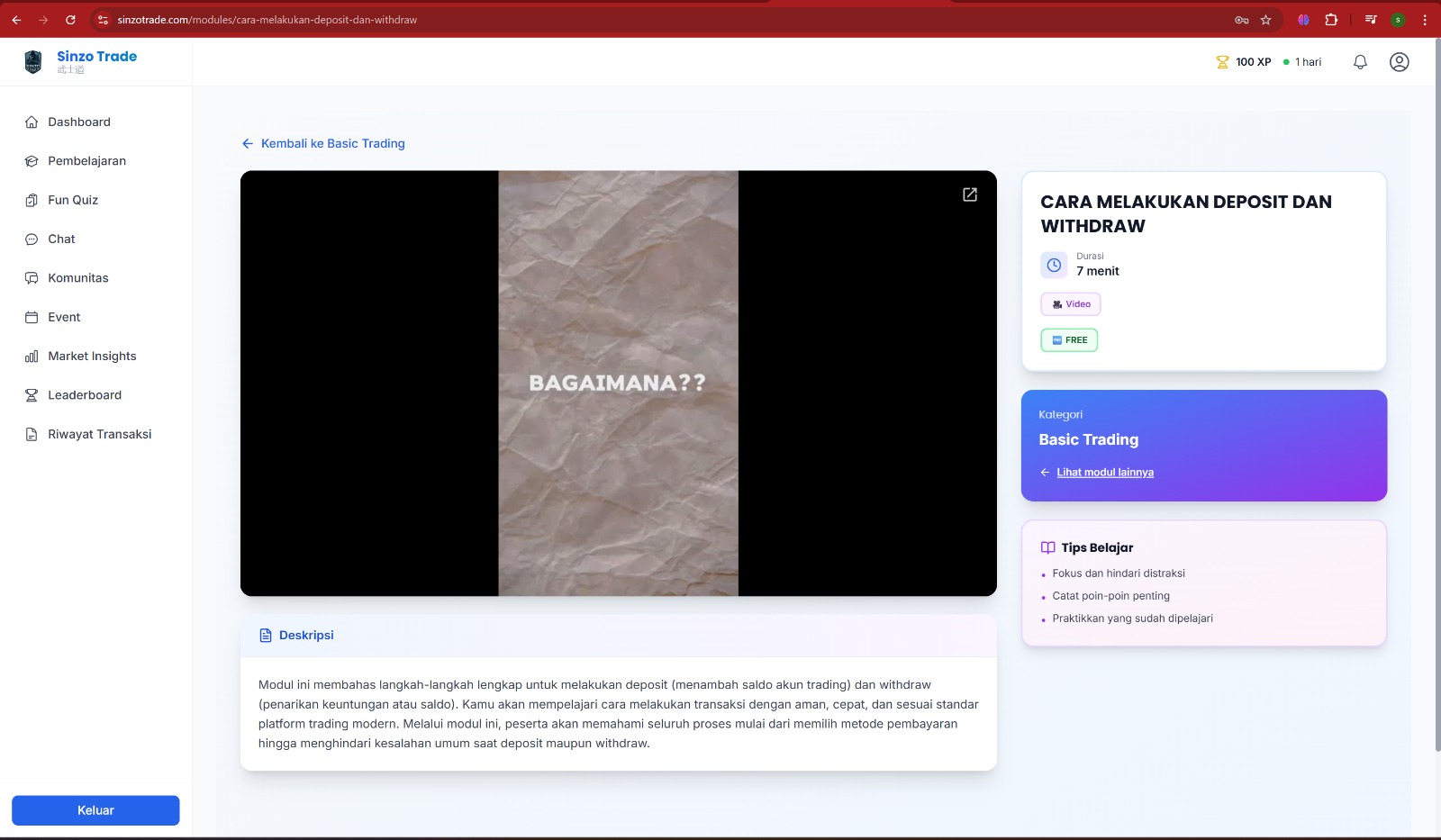Select Market Insights in sidebar
Image resolution: width=1441 pixels, height=840 pixels.
[92, 357]
